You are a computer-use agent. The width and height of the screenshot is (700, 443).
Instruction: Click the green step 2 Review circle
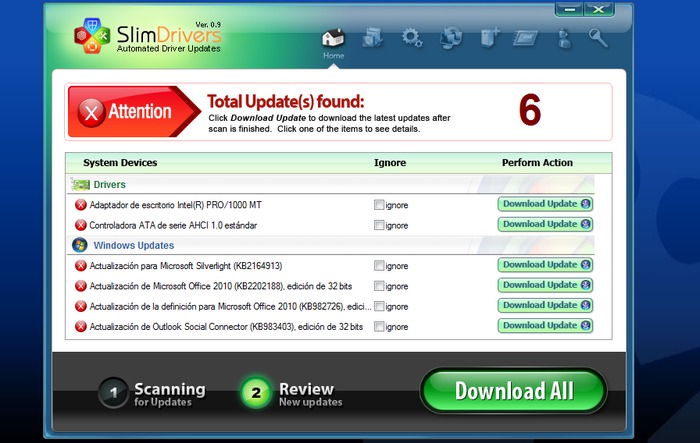(256, 393)
